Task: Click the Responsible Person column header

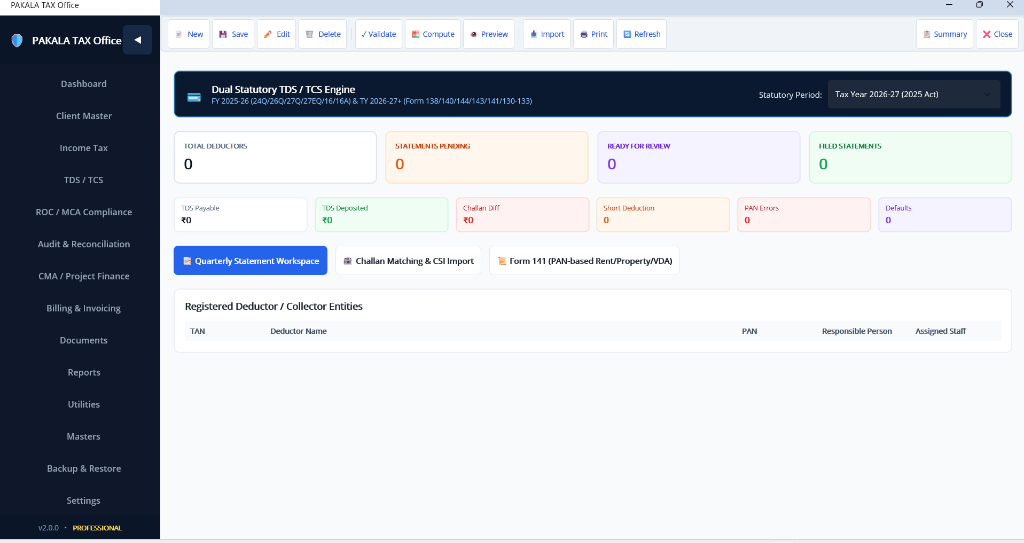Action: click(x=857, y=331)
